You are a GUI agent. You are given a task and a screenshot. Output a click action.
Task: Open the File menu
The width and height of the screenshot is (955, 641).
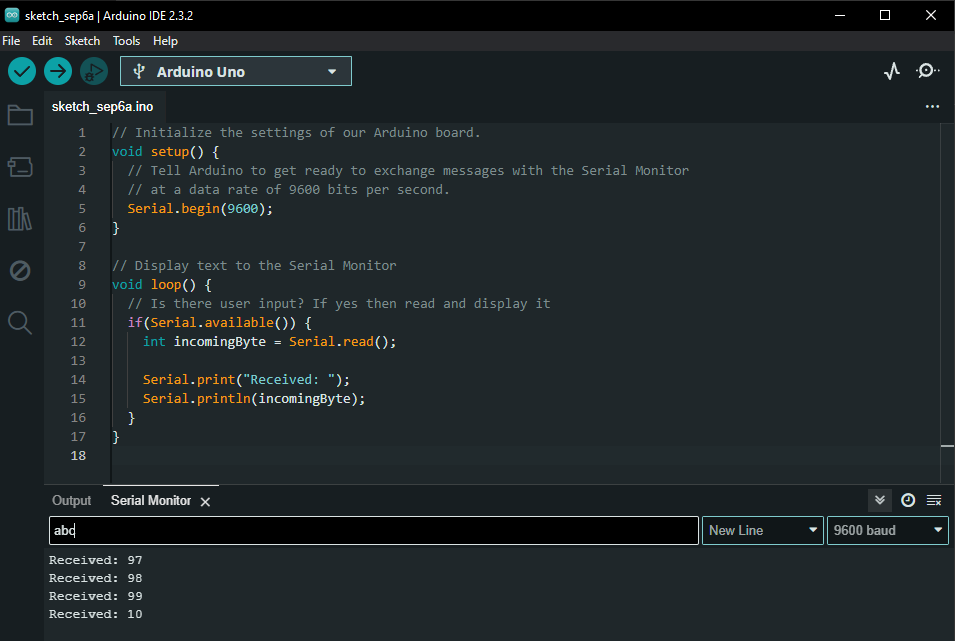[x=11, y=41]
